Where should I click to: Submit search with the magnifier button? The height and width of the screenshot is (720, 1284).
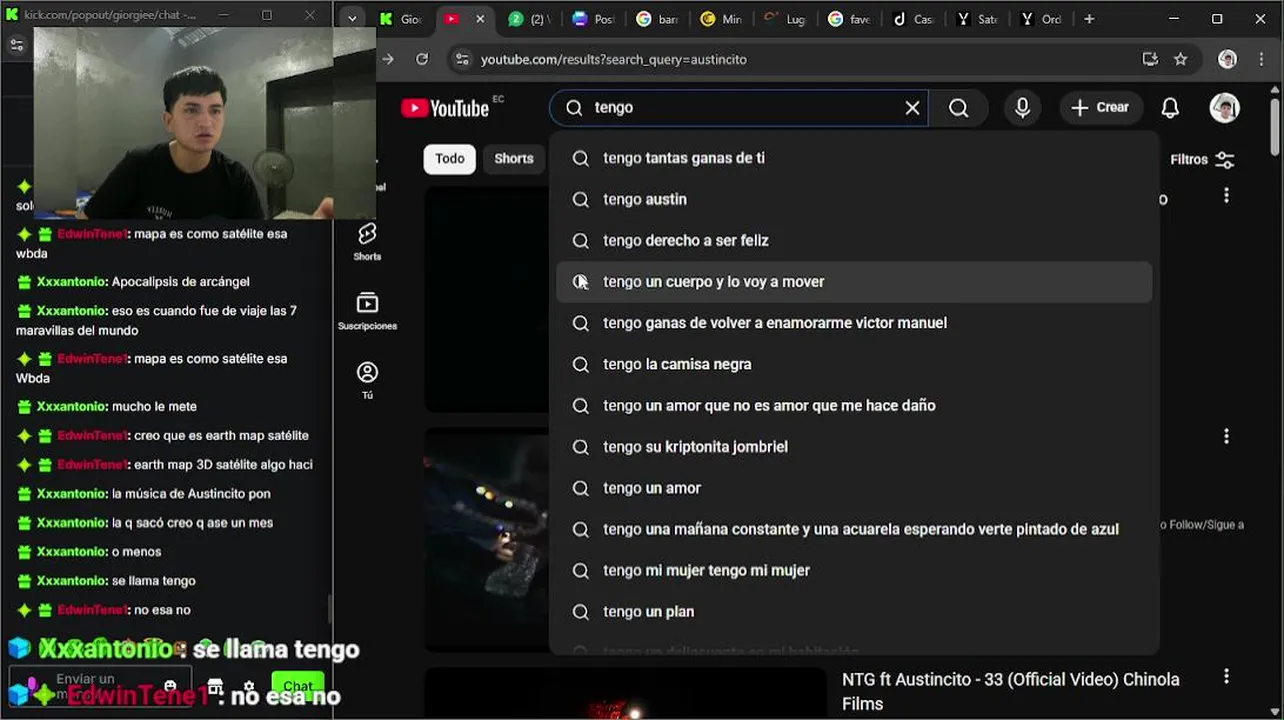pos(958,108)
